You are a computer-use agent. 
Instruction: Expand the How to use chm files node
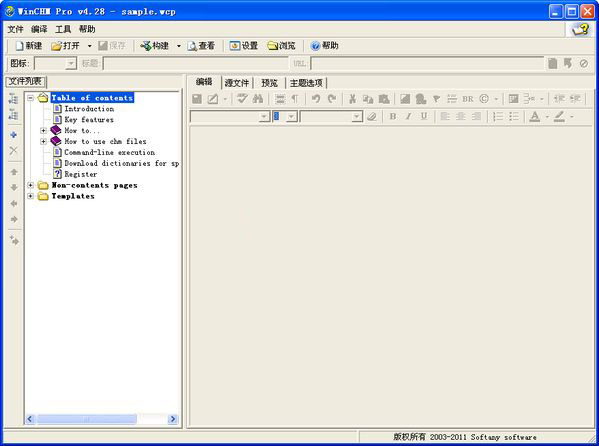coord(43,141)
